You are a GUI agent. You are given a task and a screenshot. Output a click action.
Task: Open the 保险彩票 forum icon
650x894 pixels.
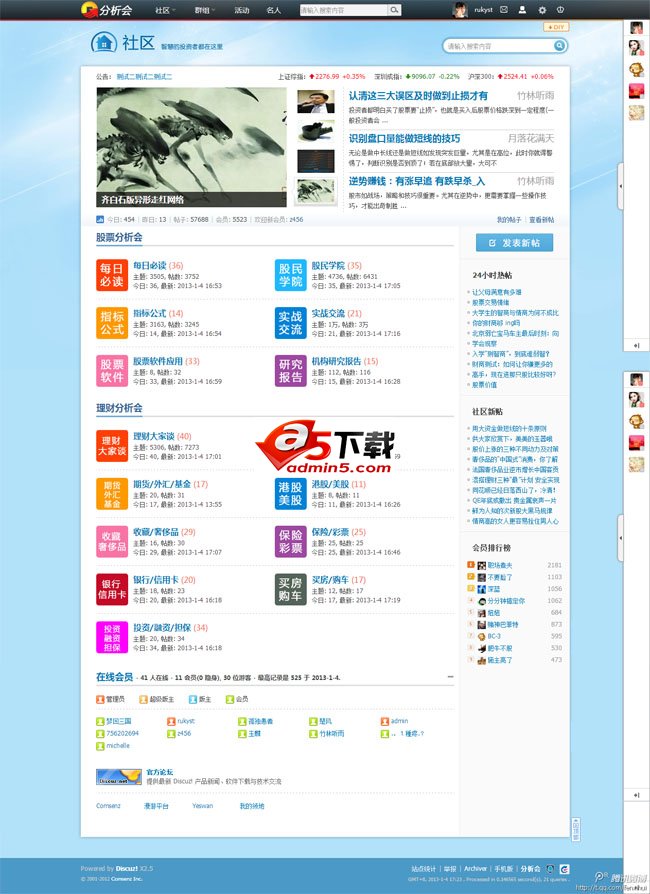[x=290, y=542]
